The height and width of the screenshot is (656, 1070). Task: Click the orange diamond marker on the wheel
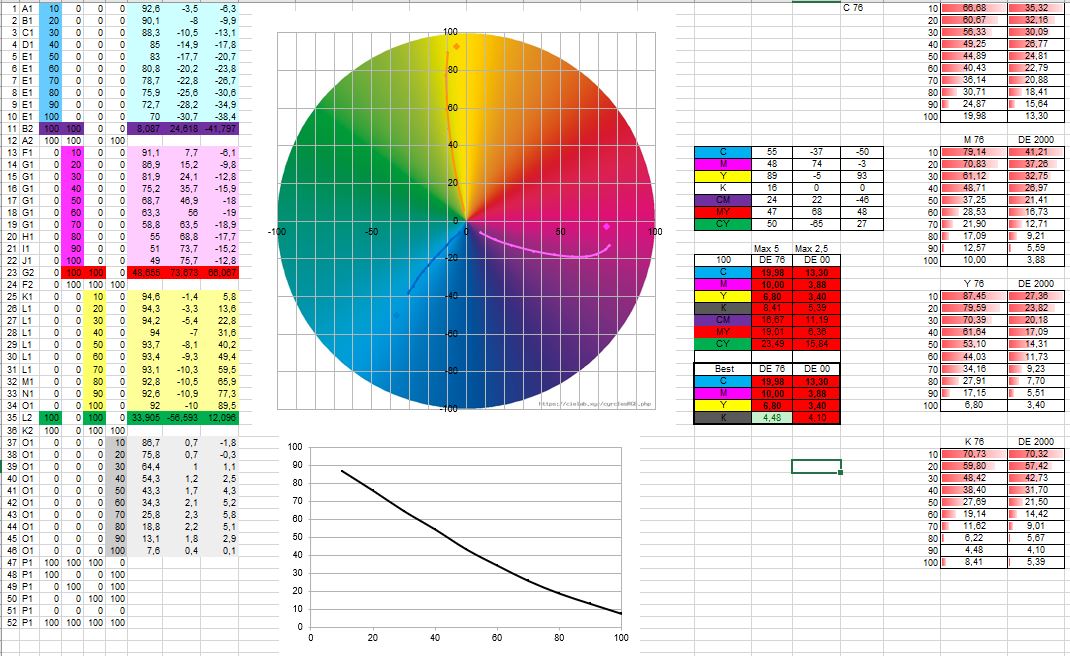(457, 47)
